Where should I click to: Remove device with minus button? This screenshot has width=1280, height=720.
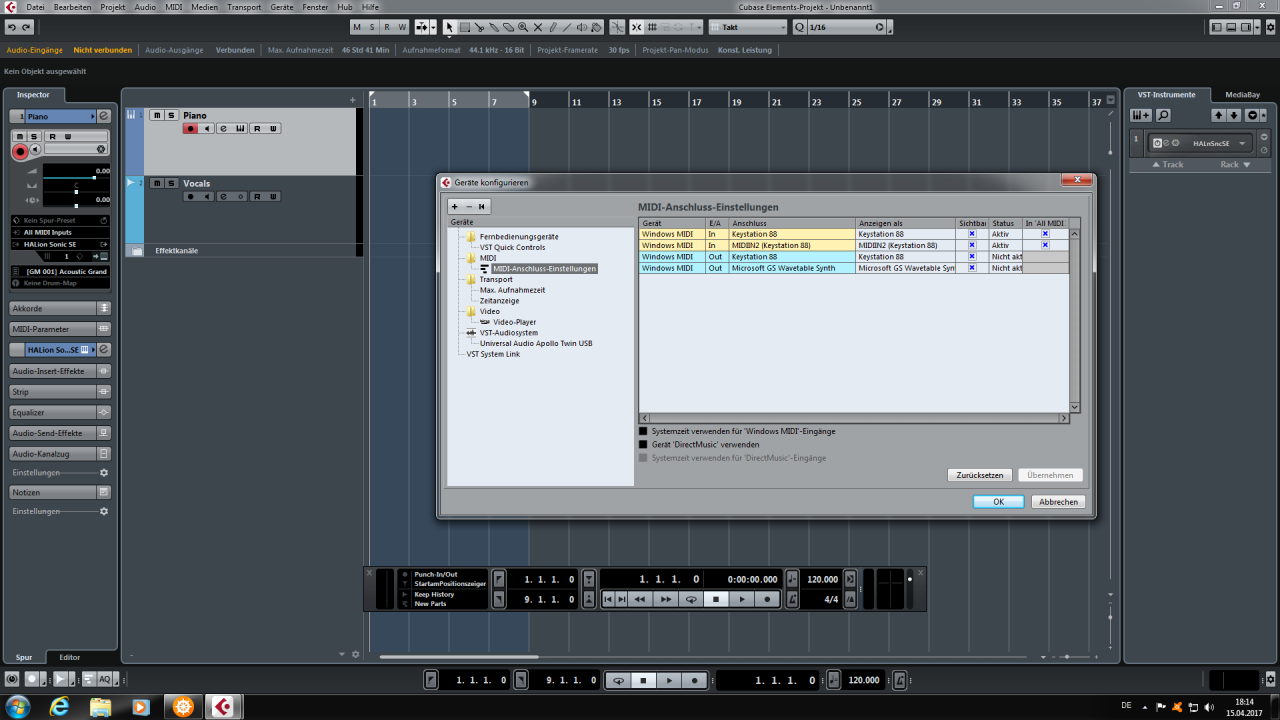click(x=468, y=206)
